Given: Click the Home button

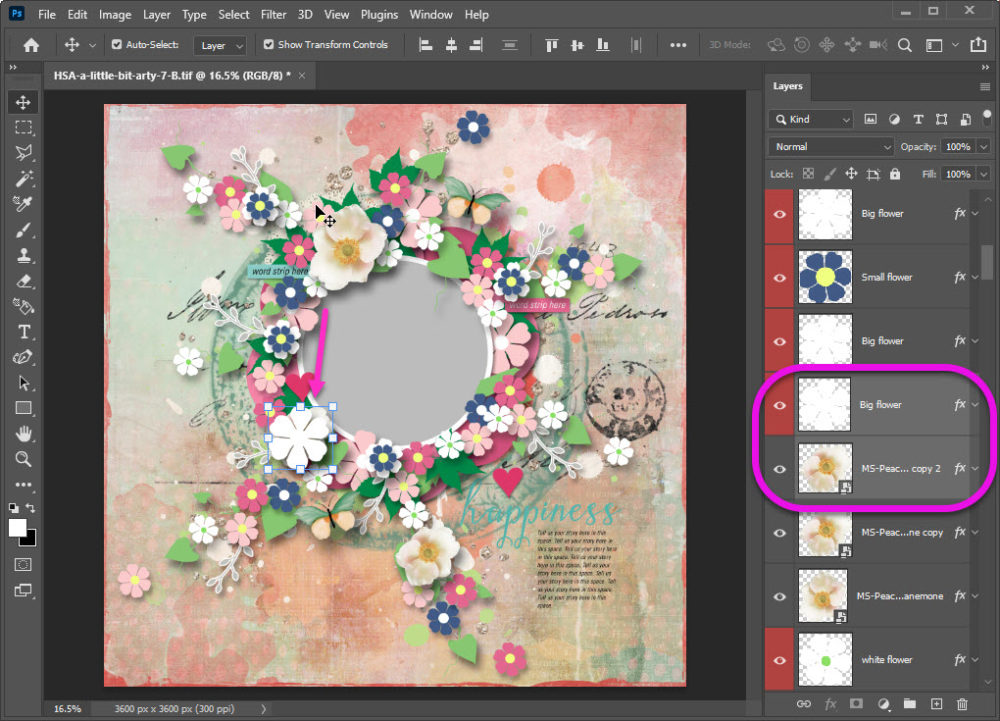Looking at the screenshot, I should [x=31, y=45].
